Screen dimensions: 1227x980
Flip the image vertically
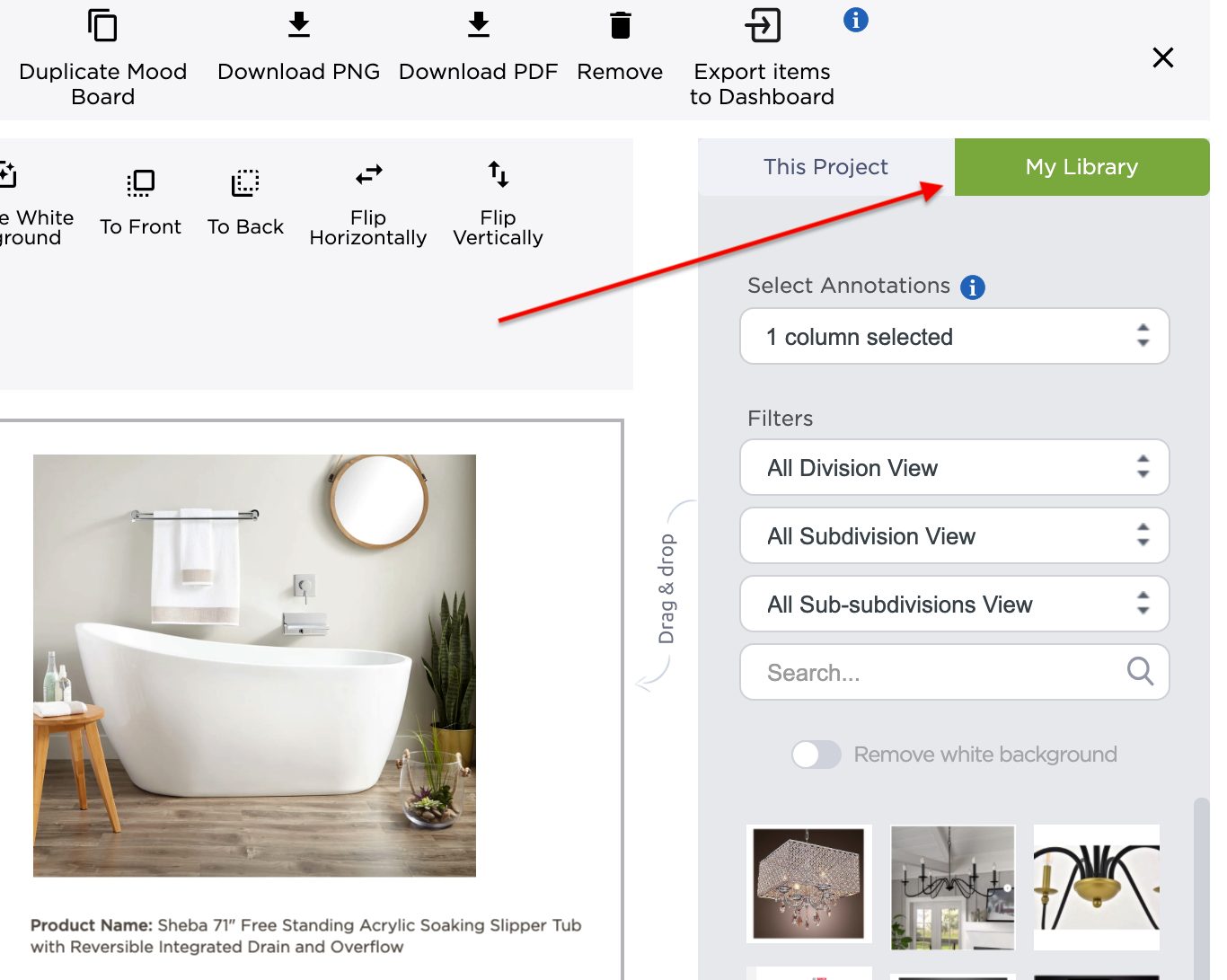point(499,173)
